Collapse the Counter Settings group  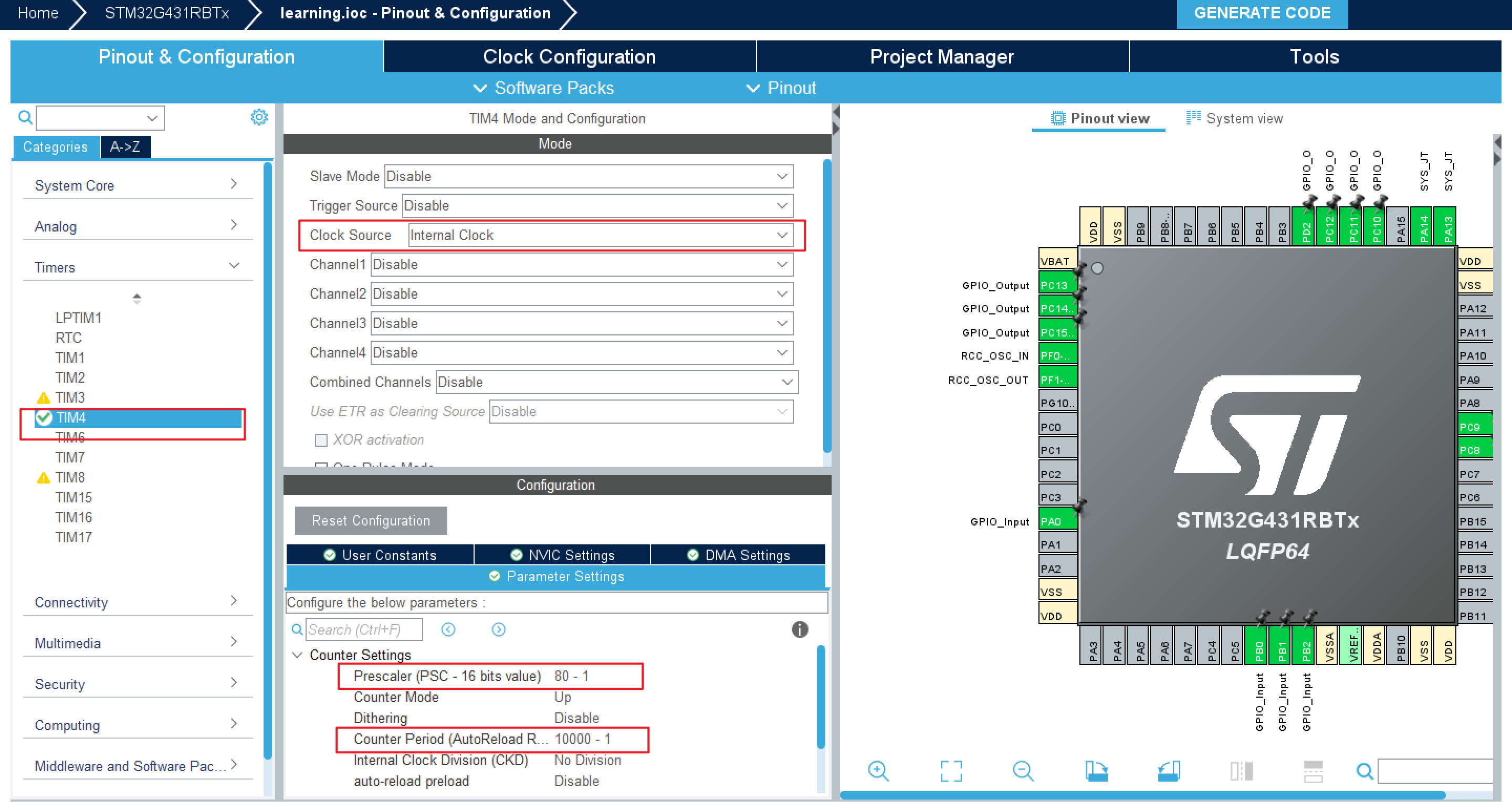tap(298, 655)
